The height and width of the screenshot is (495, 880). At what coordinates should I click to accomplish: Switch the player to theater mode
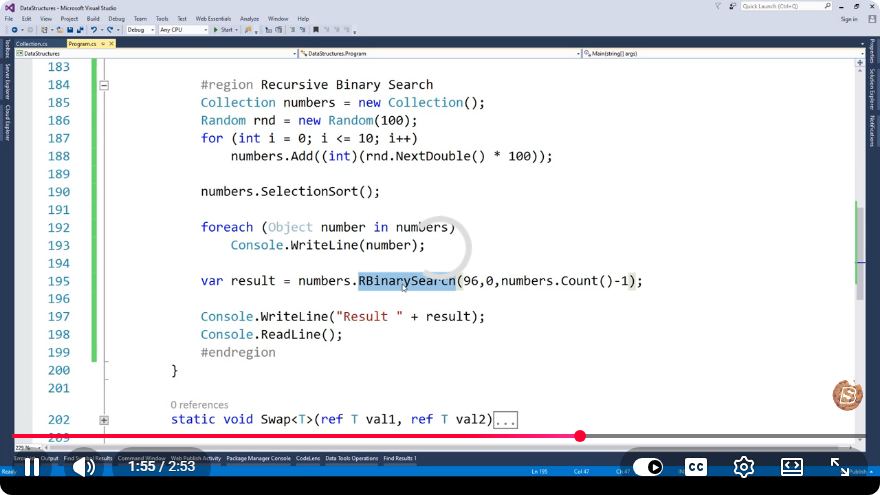(791, 467)
